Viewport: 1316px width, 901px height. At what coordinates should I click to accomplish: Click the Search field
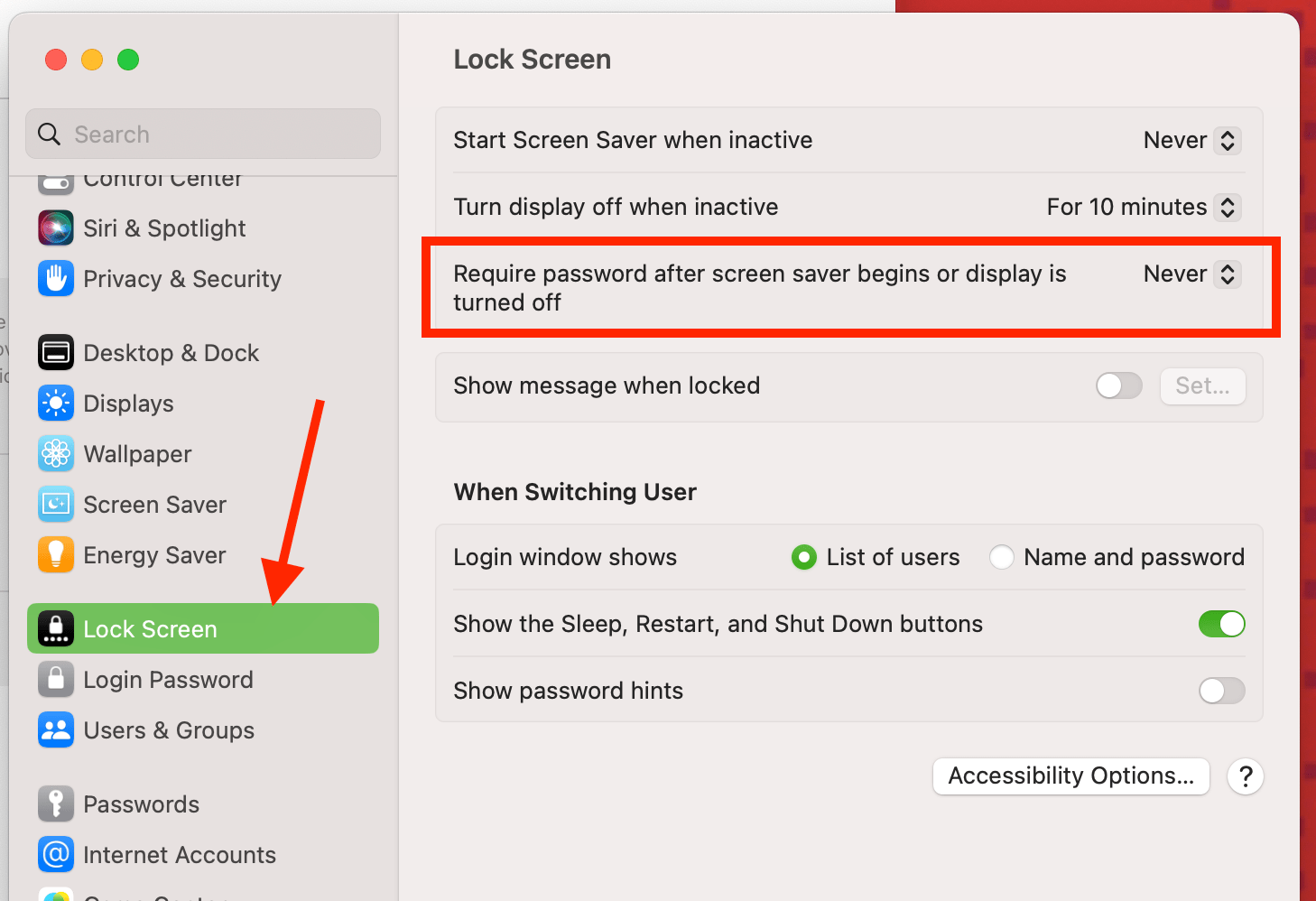203,134
